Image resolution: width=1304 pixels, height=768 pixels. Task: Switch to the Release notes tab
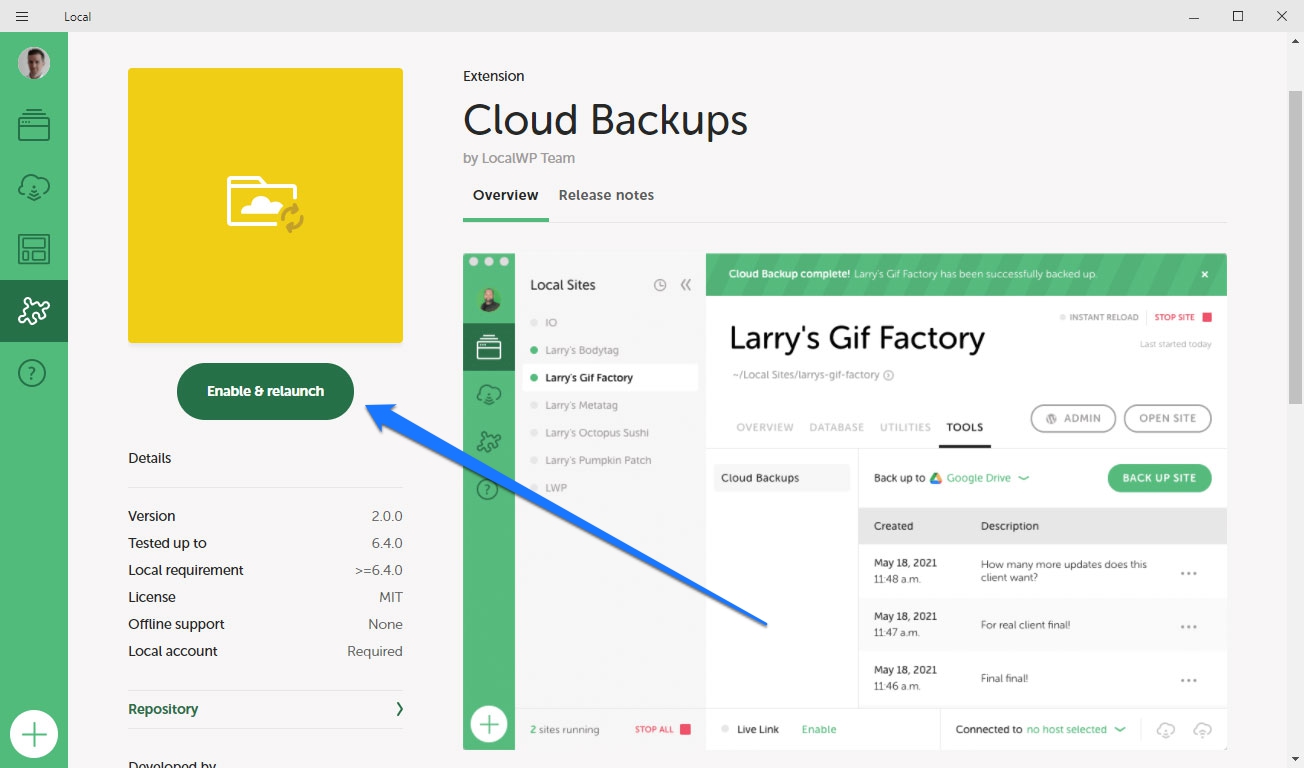point(606,196)
